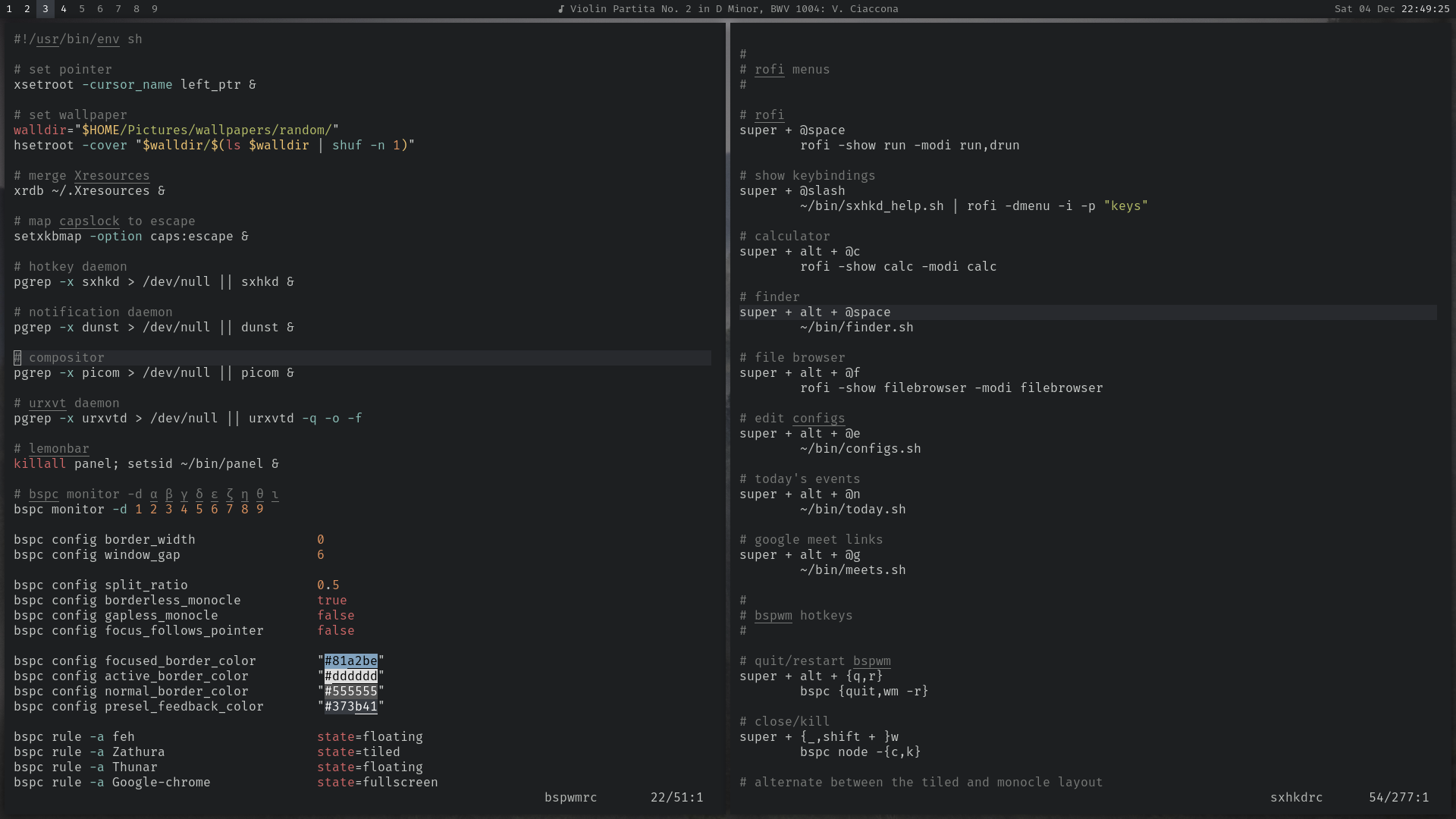The image size is (1456, 819).
Task: Click the Violin Partita now-playing title
Action: [x=733, y=9]
